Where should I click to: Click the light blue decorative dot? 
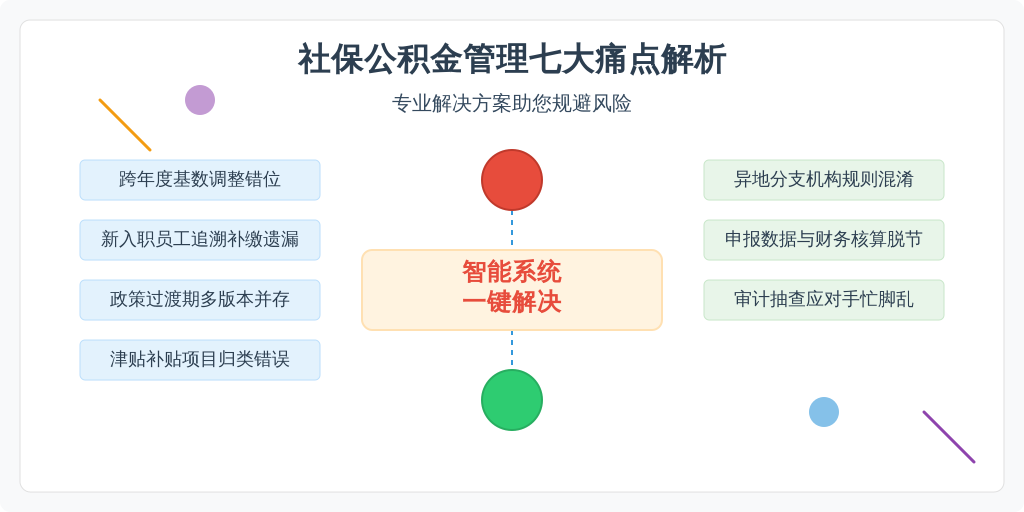(x=824, y=412)
